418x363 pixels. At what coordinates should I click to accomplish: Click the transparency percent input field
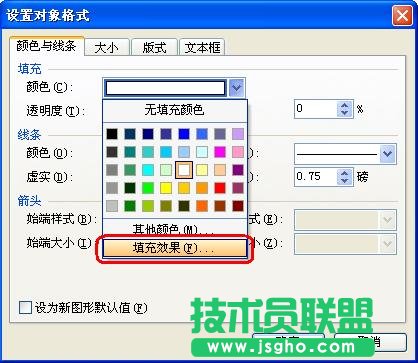(x=316, y=109)
